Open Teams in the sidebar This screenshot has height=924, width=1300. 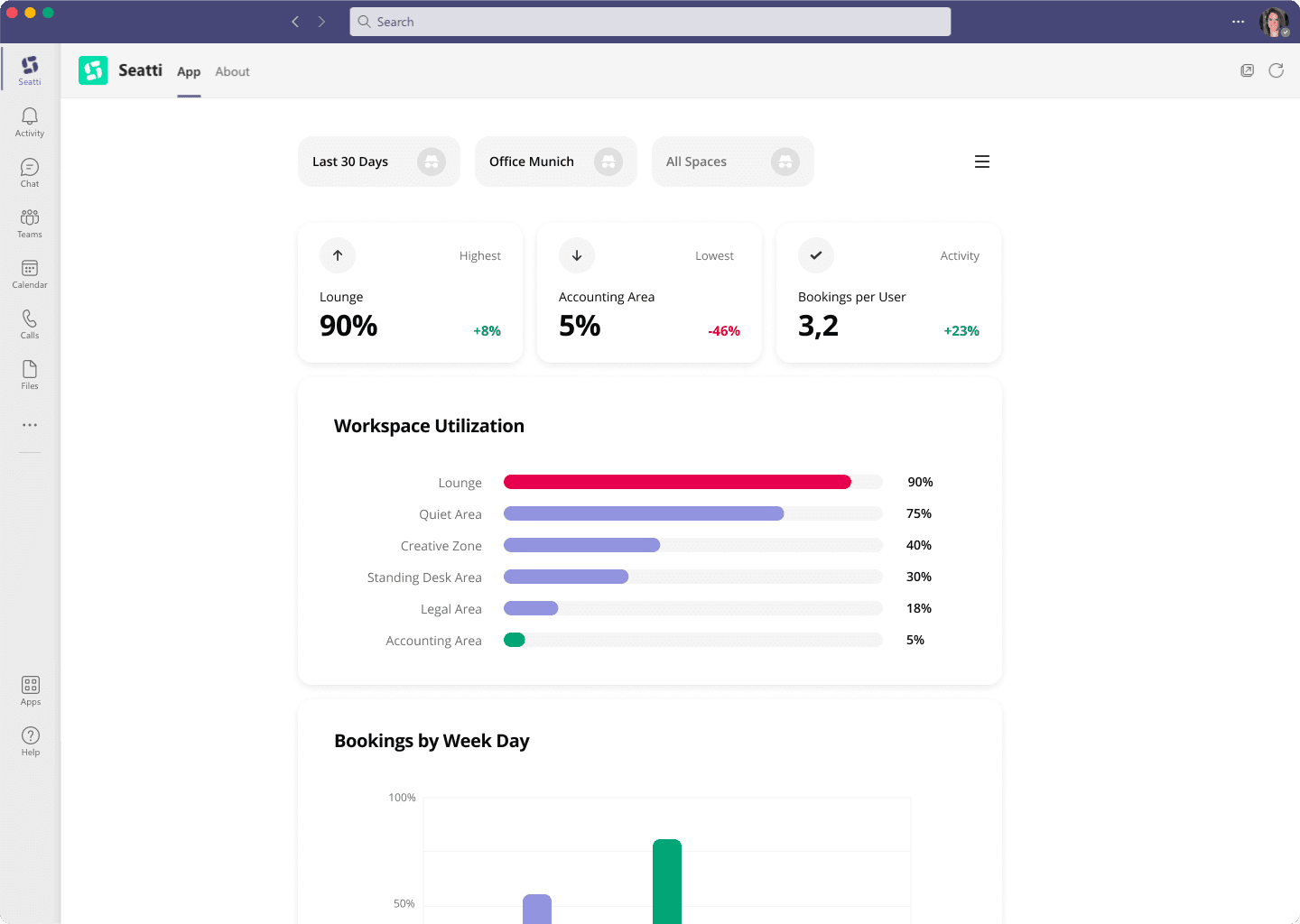click(30, 223)
